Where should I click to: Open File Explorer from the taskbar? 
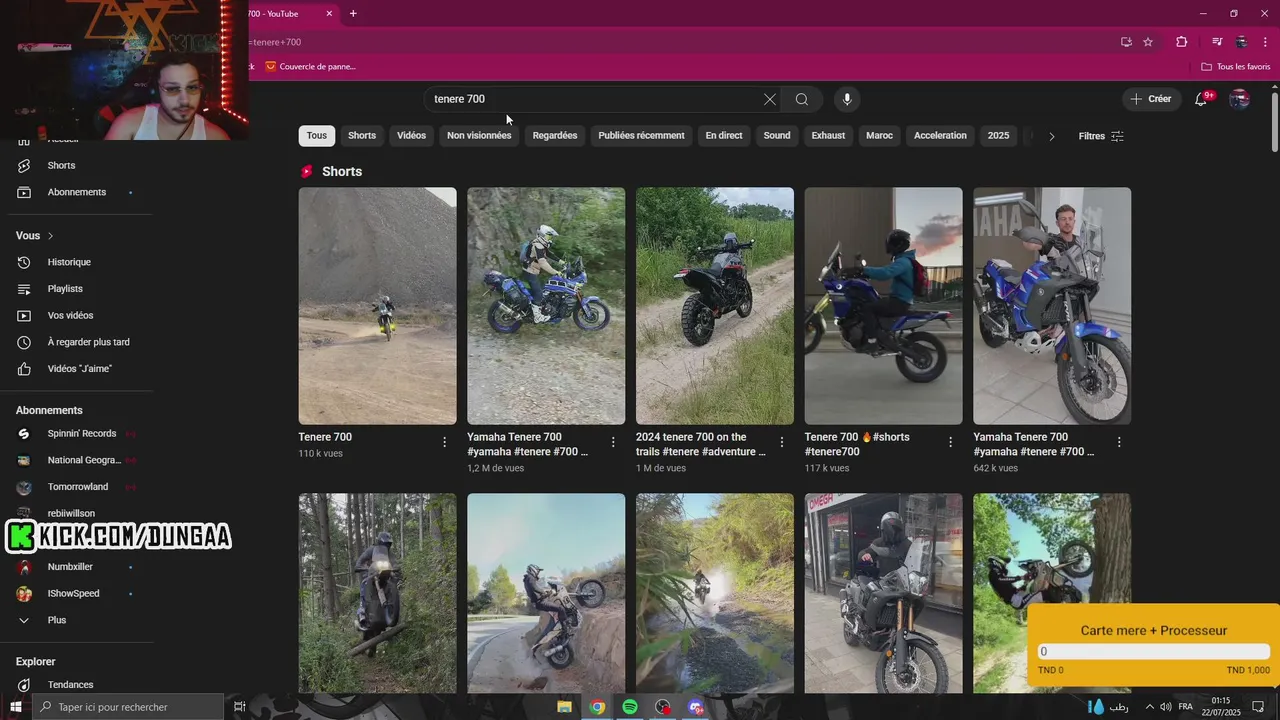(x=564, y=707)
